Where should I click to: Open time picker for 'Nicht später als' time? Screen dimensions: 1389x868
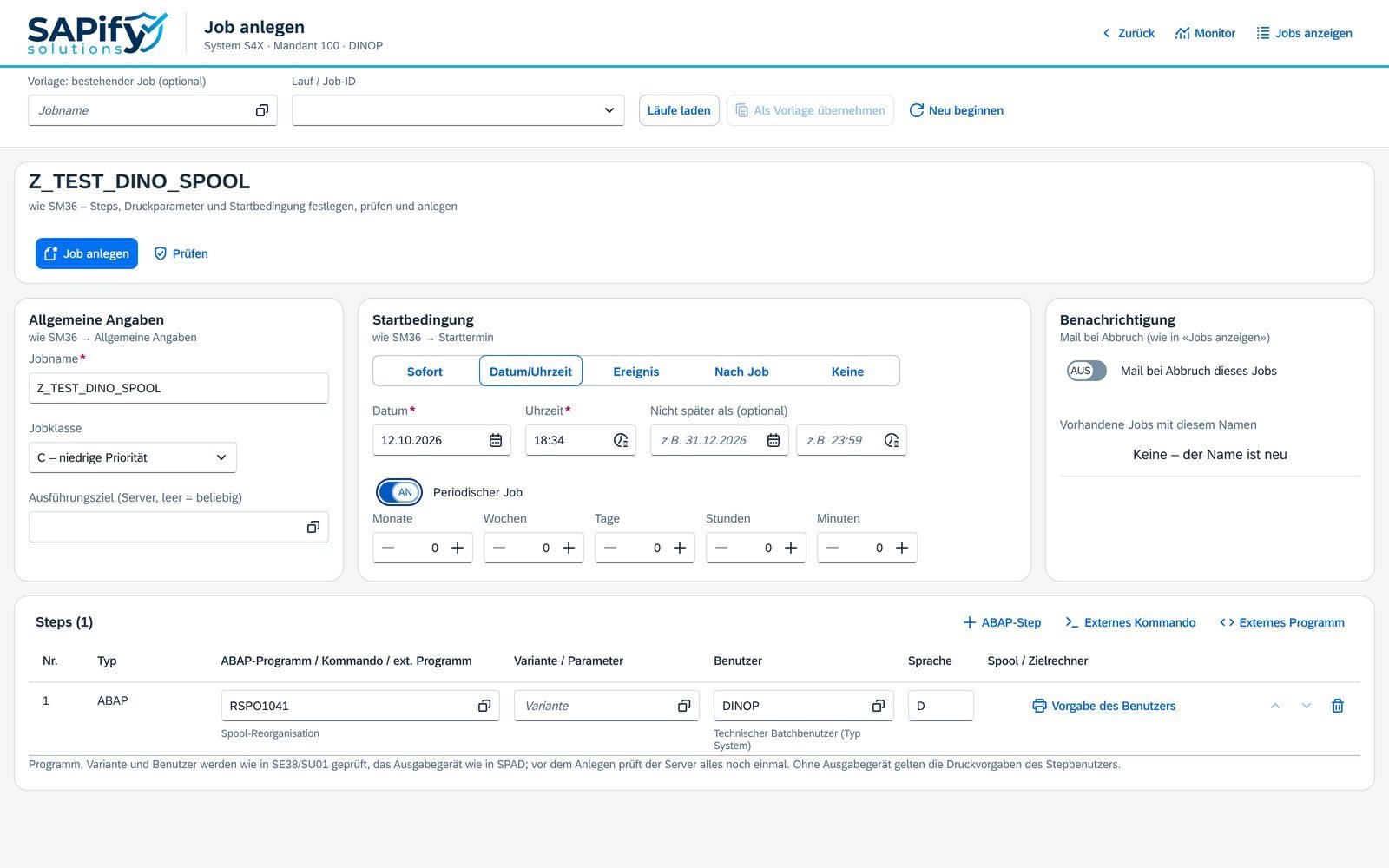tap(892, 440)
